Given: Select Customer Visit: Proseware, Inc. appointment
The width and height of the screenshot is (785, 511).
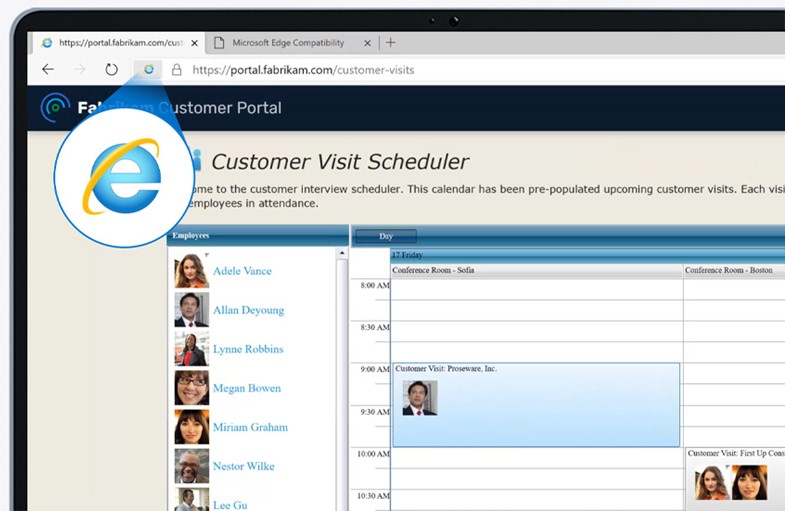Looking at the screenshot, I should 536,405.
